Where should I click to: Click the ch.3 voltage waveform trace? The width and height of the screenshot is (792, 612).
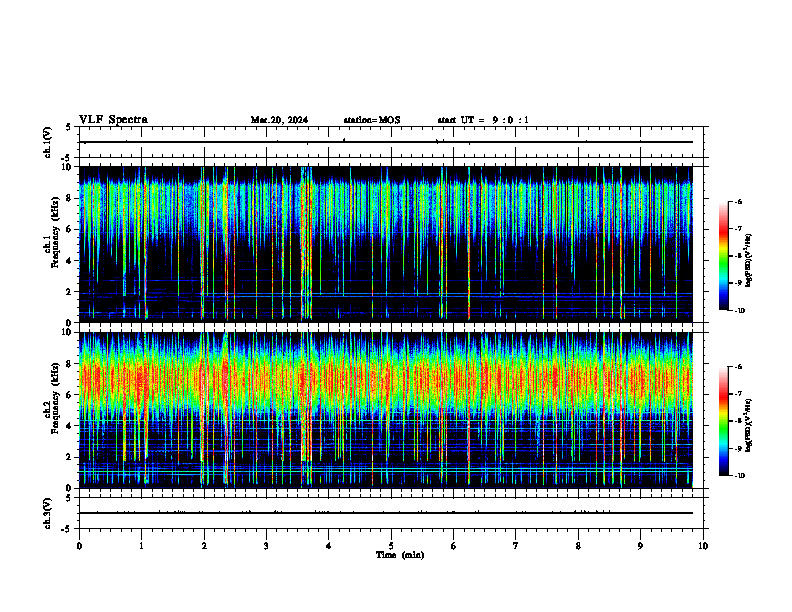point(386,513)
